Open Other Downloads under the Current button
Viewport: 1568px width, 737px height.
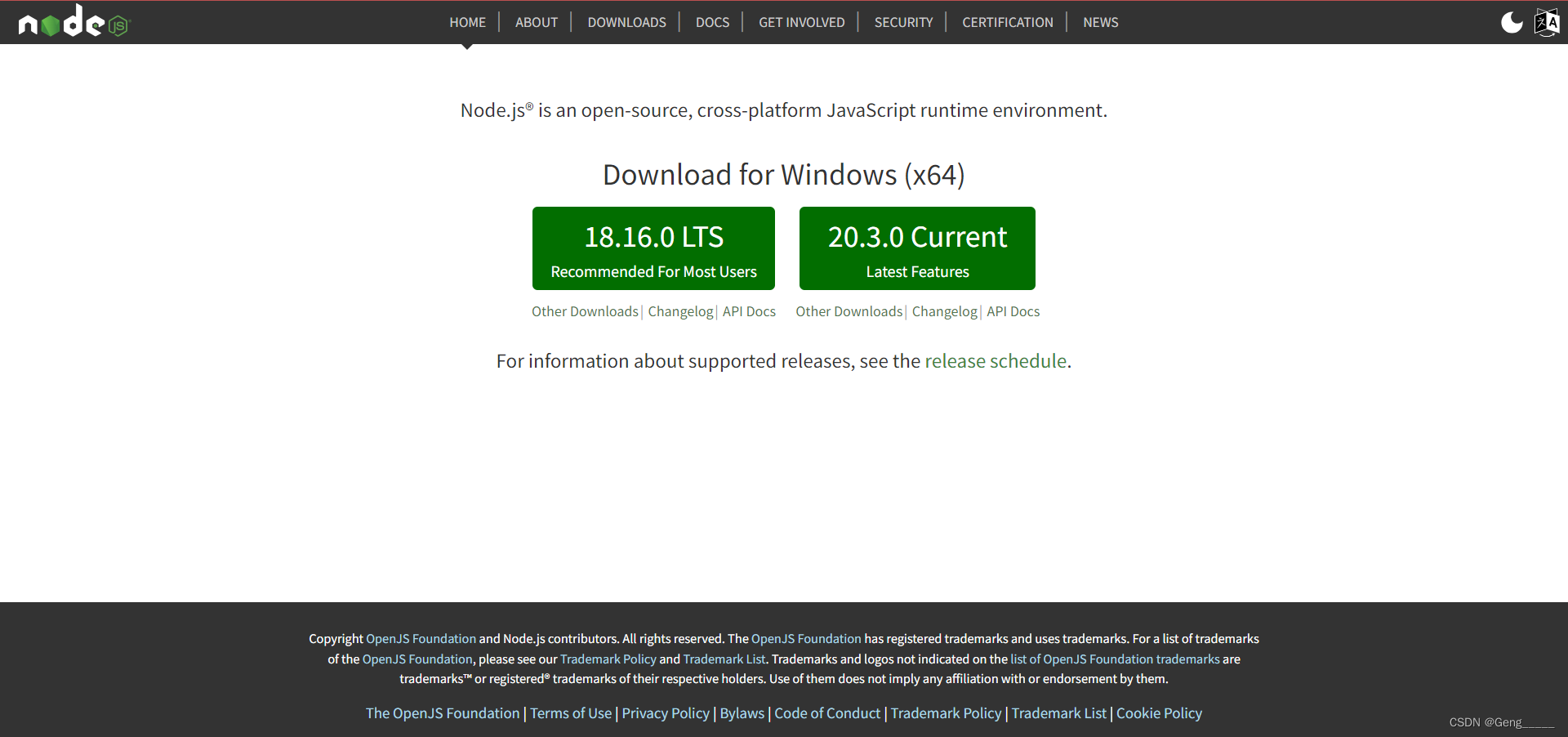point(849,311)
